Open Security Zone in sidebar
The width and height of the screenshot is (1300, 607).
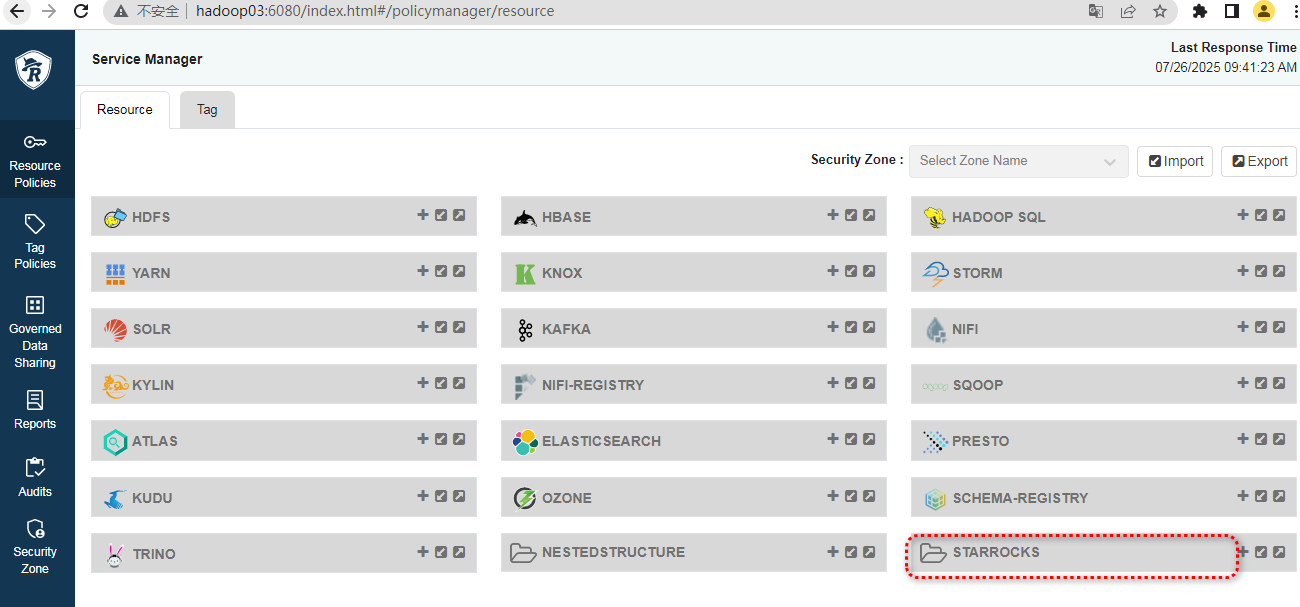tap(35, 547)
